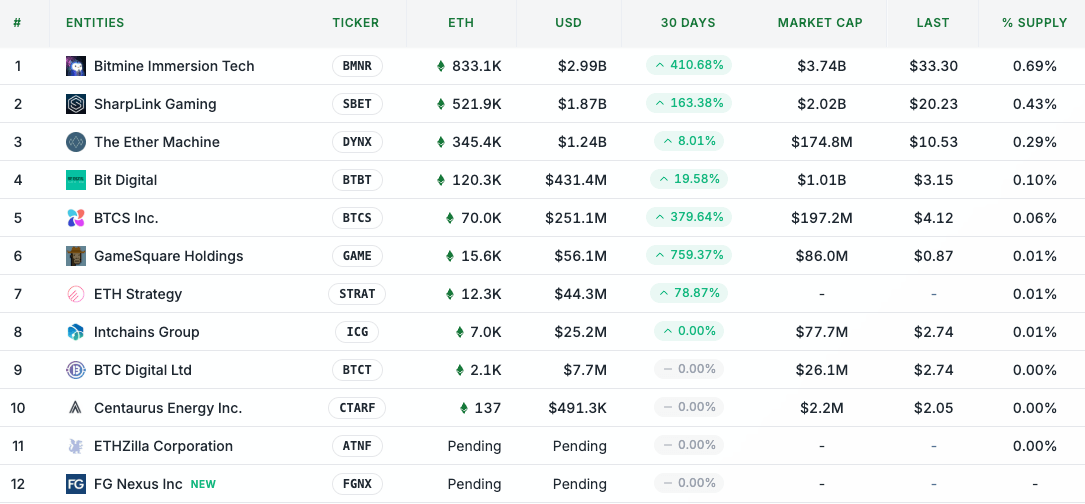Sort by the % SUPPLY column header

1034,23
